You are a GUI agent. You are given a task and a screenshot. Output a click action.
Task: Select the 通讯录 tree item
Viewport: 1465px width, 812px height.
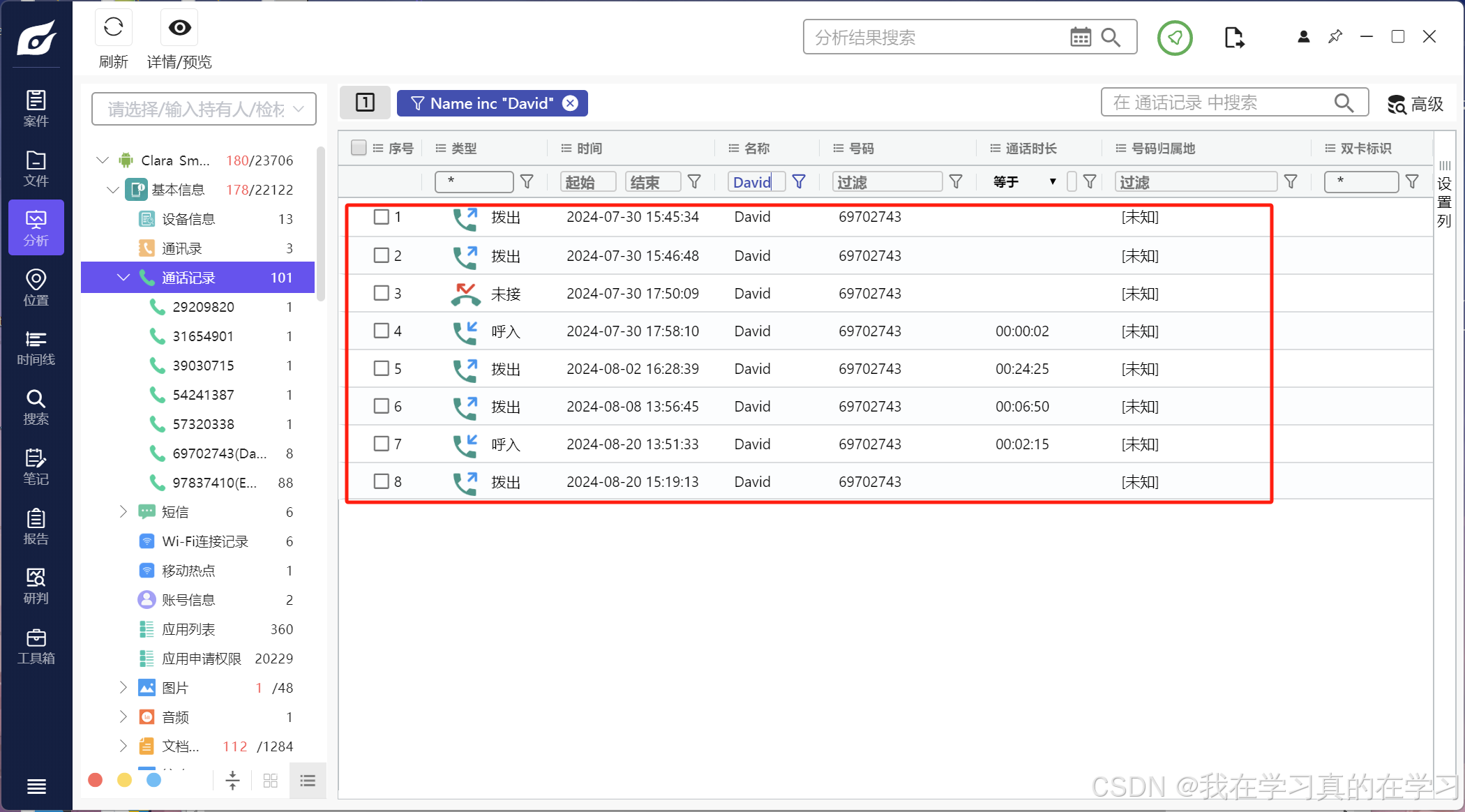(x=182, y=248)
